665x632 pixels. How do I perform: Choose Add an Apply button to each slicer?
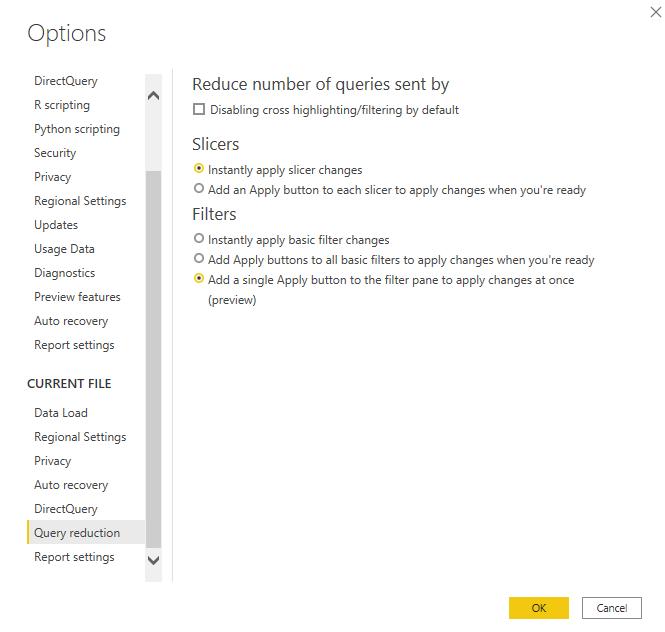tap(199, 188)
